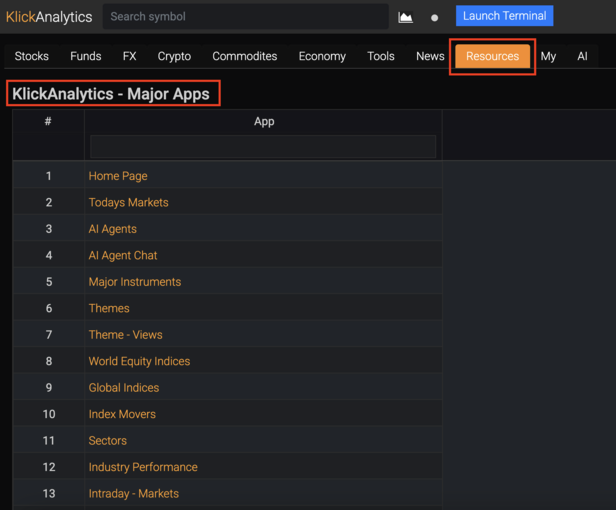Go to the News tab

pyautogui.click(x=430, y=57)
